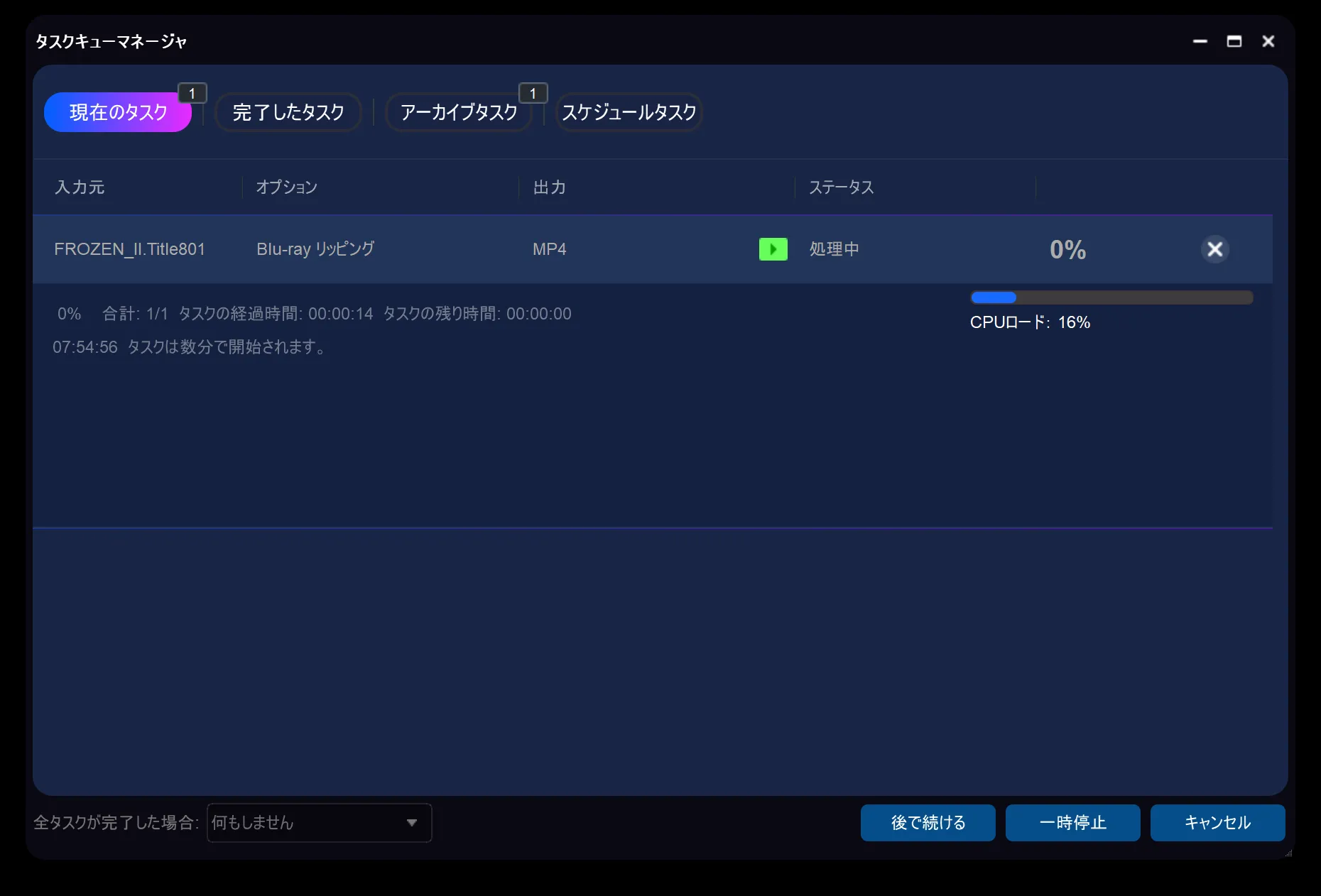Image resolution: width=1321 pixels, height=896 pixels.
Task: Click the large 0% progress value in the task row
Action: pyautogui.click(x=1067, y=249)
